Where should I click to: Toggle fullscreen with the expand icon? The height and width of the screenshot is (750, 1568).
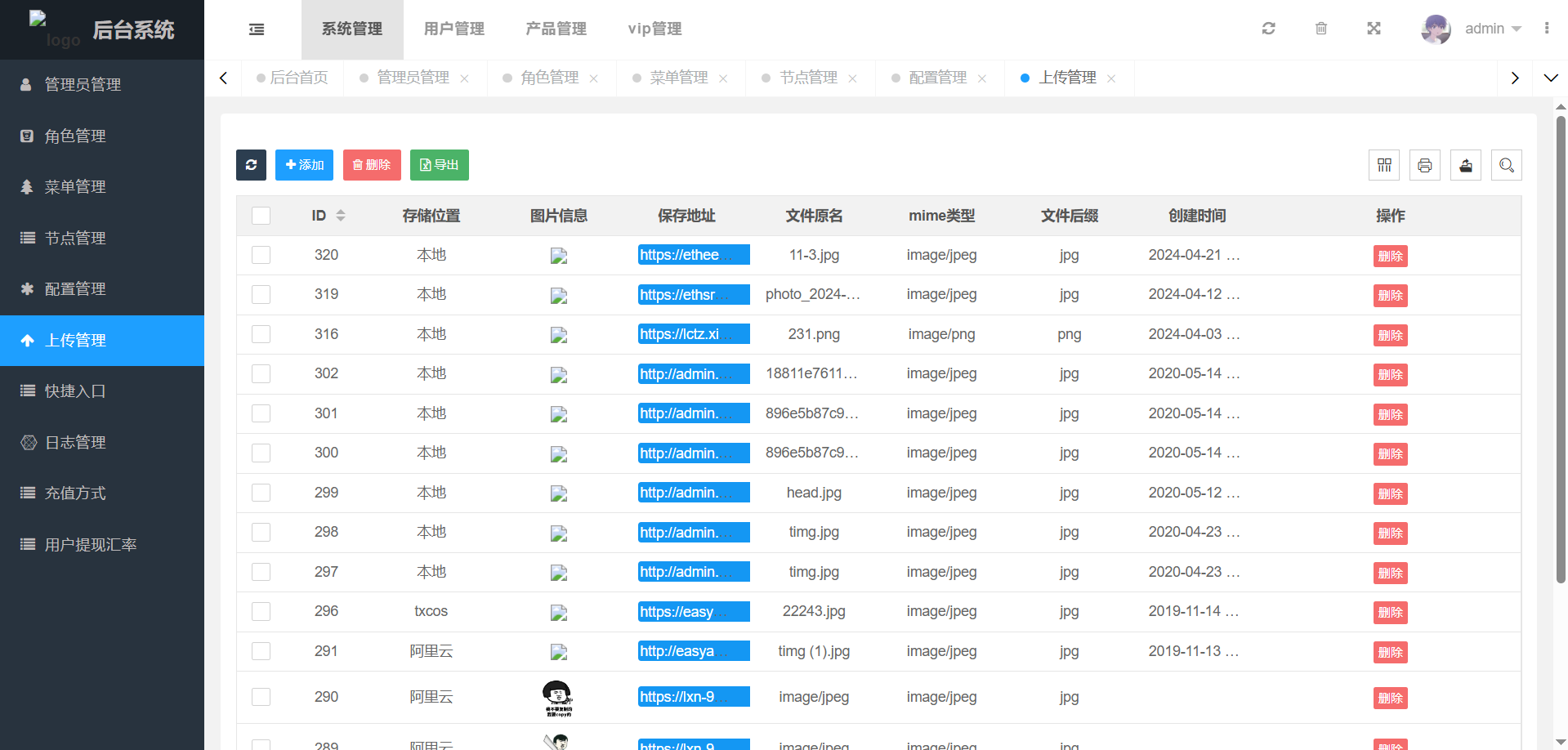coord(1374,29)
